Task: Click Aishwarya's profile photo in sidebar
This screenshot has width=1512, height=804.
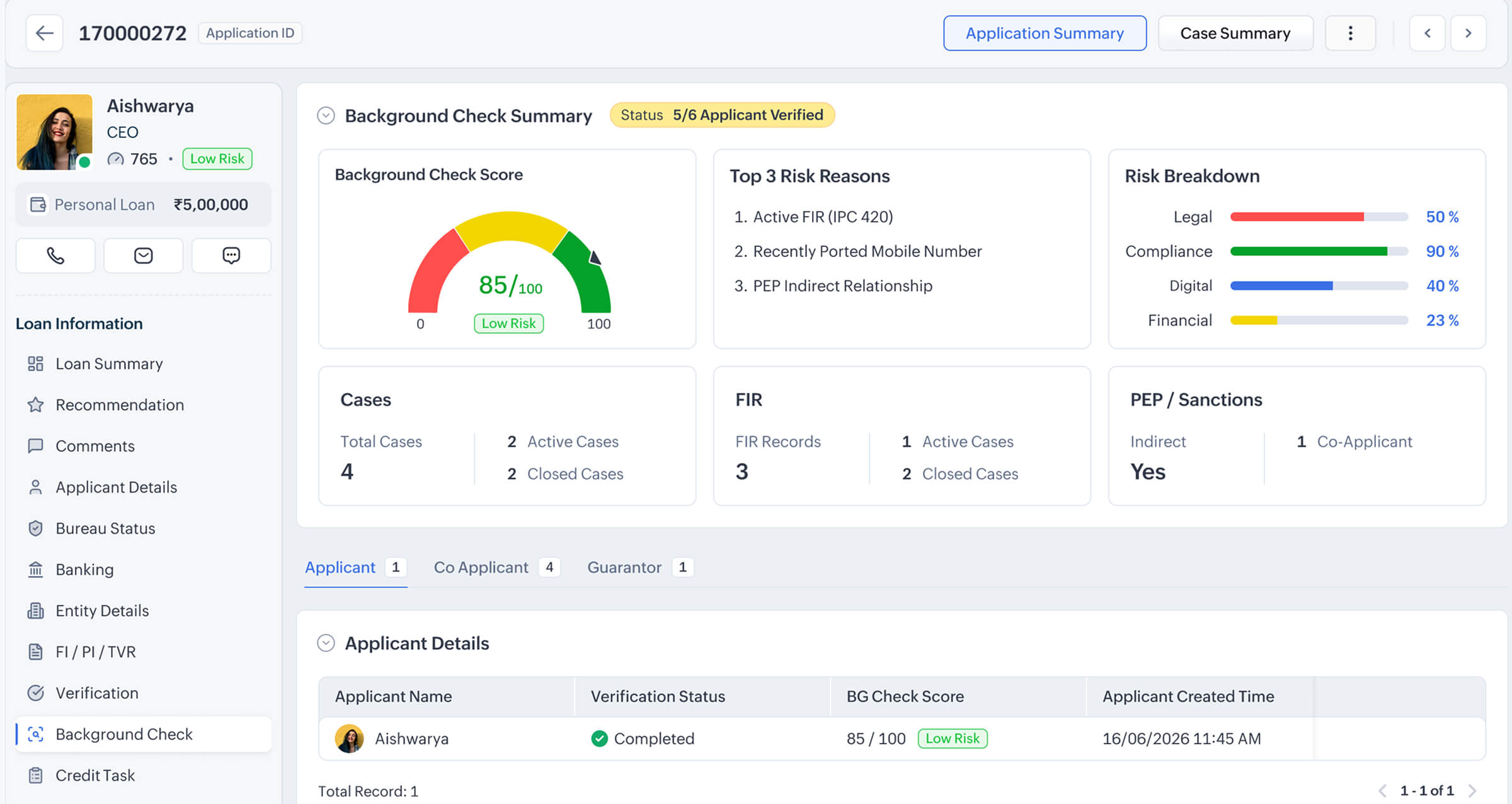Action: 54,132
